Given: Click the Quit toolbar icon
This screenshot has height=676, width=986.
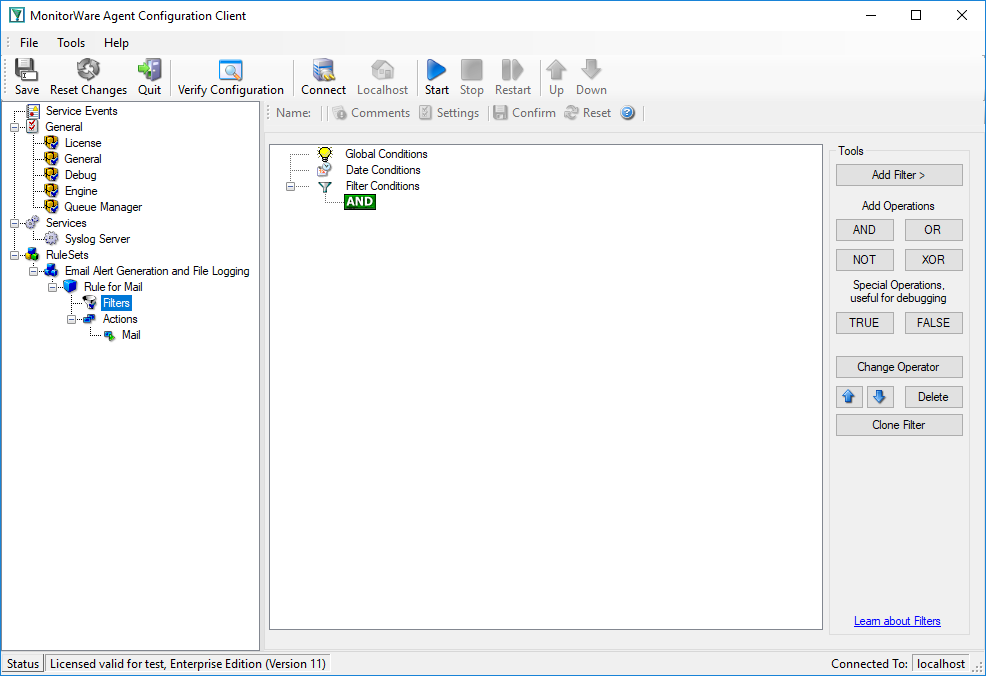Looking at the screenshot, I should tap(150, 70).
